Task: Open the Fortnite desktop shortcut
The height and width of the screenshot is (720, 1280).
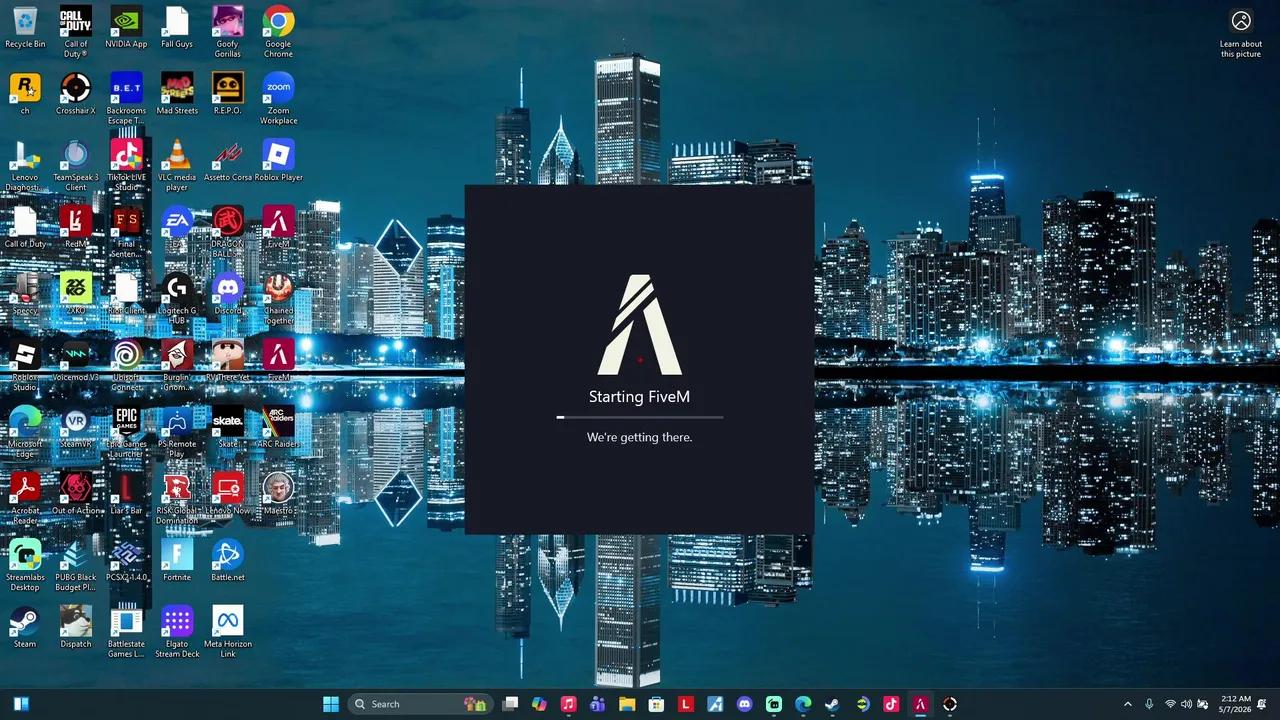Action: pyautogui.click(x=177, y=561)
